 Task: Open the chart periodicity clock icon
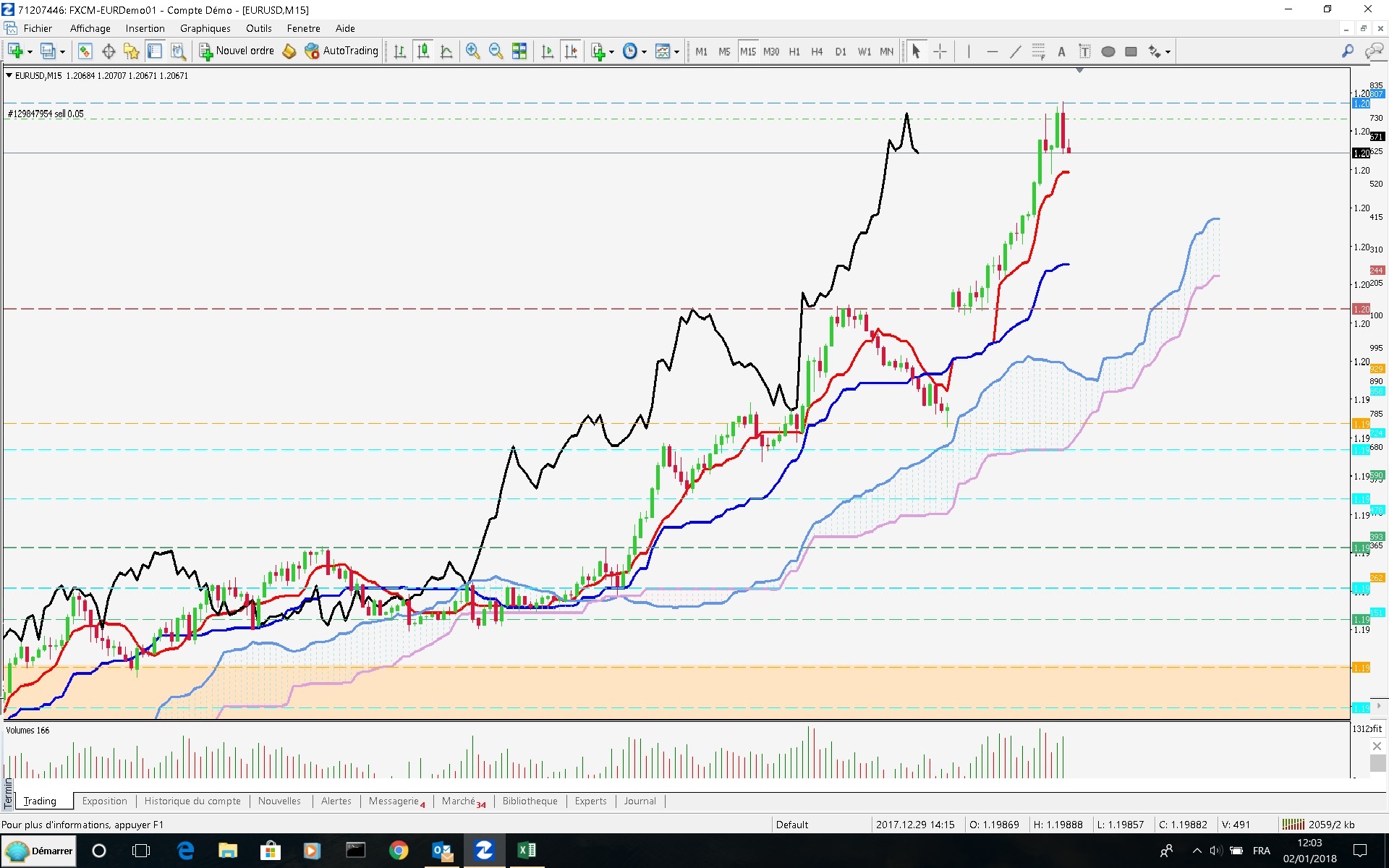tap(630, 51)
